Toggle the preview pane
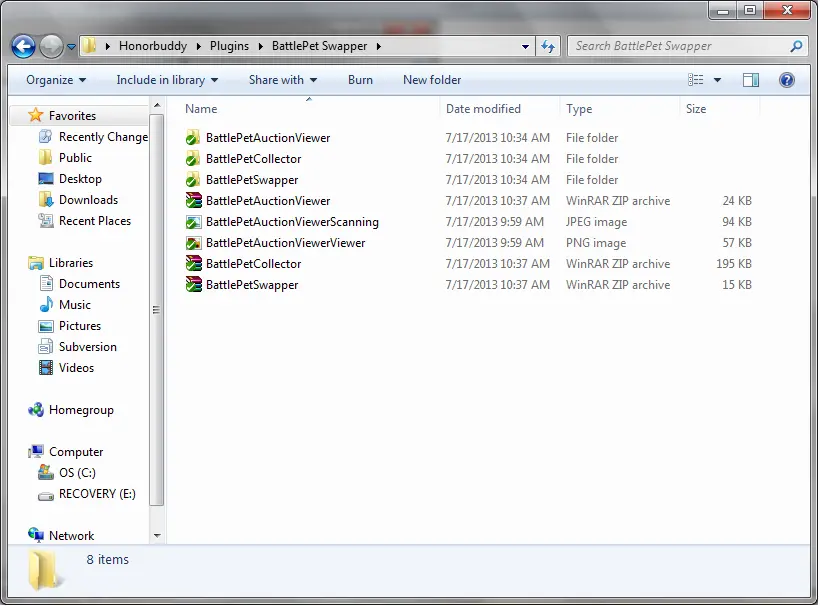 (751, 80)
